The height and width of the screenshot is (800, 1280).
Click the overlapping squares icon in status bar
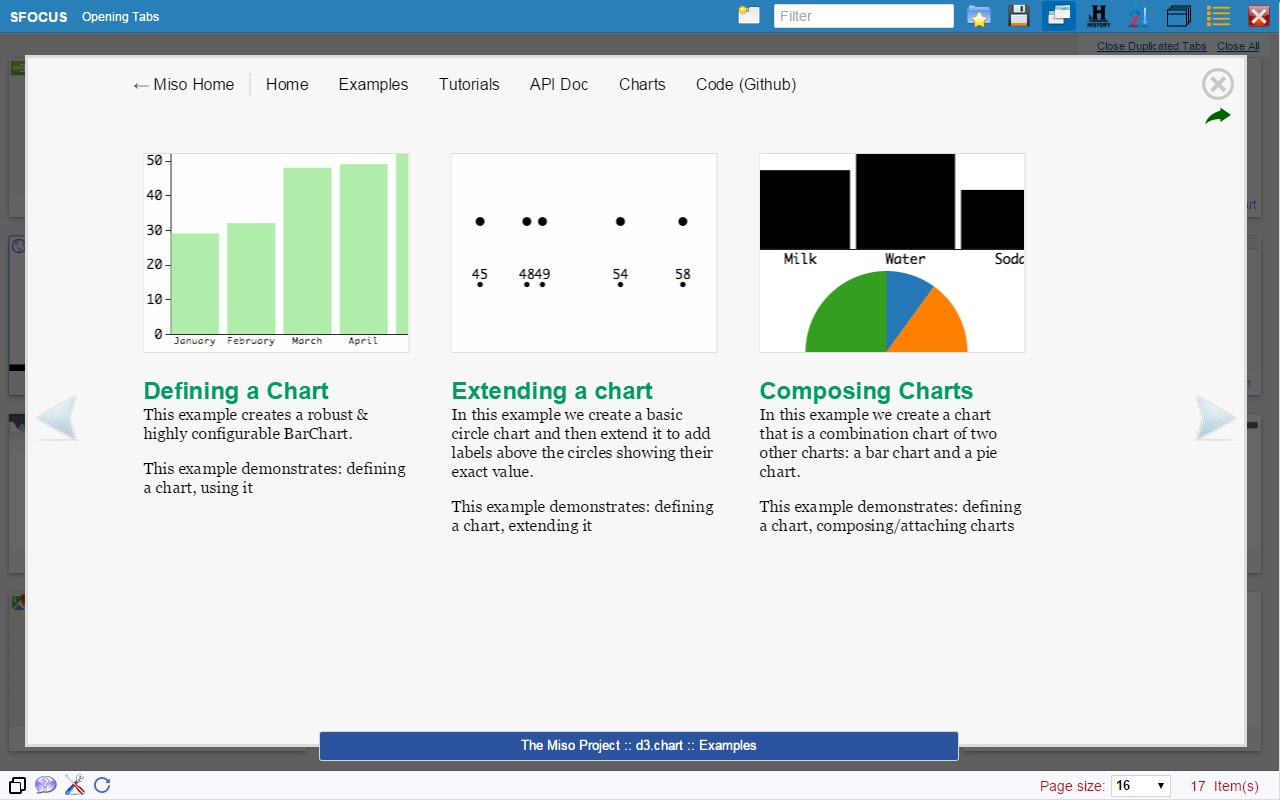[x=16, y=785]
